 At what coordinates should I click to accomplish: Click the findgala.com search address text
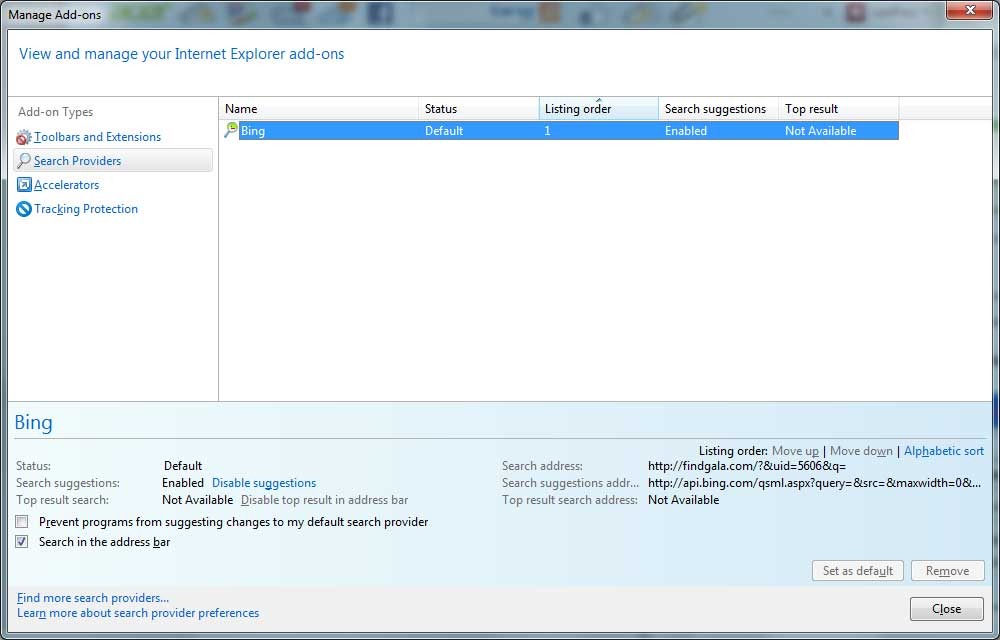coord(747,466)
